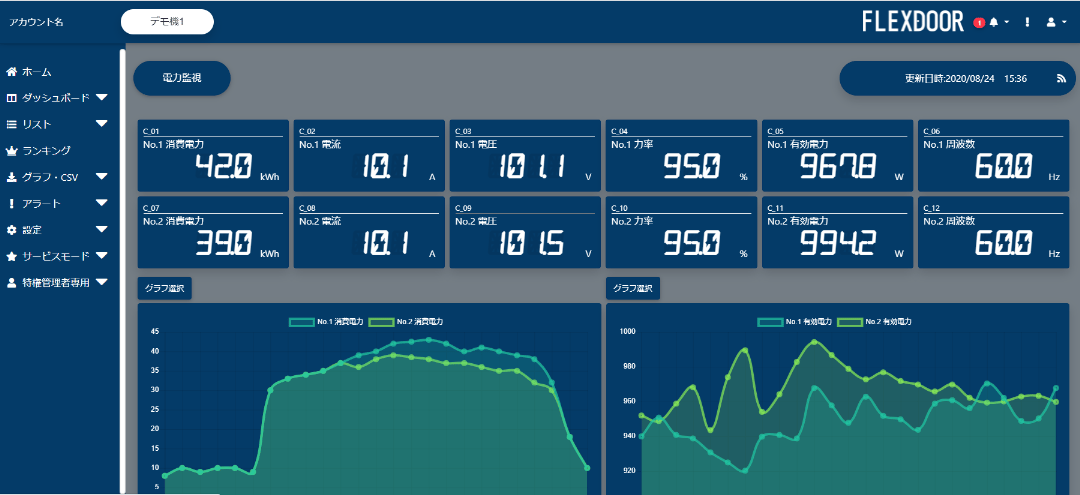
Task: Click the RSS feed icon next to update time
Action: [x=1061, y=78]
